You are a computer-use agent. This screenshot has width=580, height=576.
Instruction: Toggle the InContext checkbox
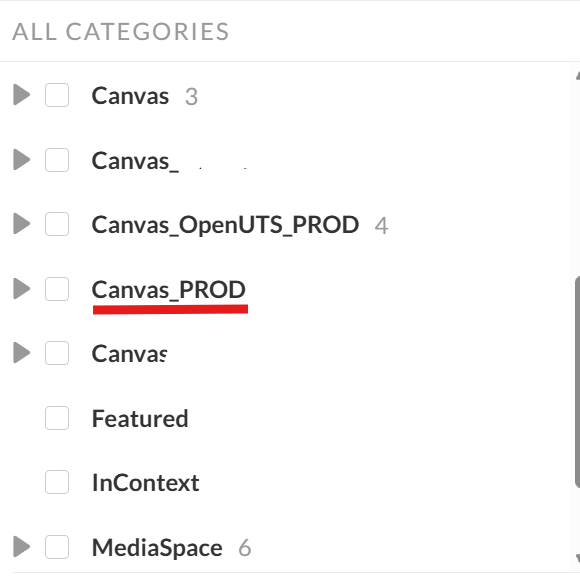pos(57,482)
